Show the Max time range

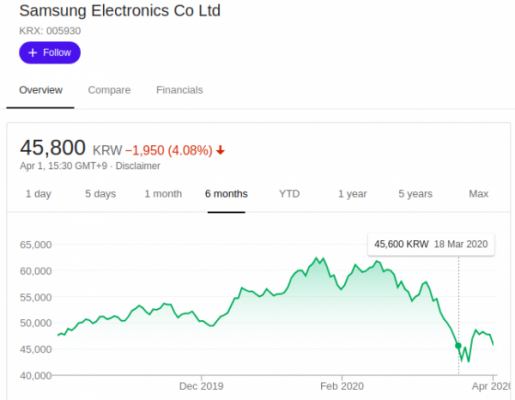(478, 194)
